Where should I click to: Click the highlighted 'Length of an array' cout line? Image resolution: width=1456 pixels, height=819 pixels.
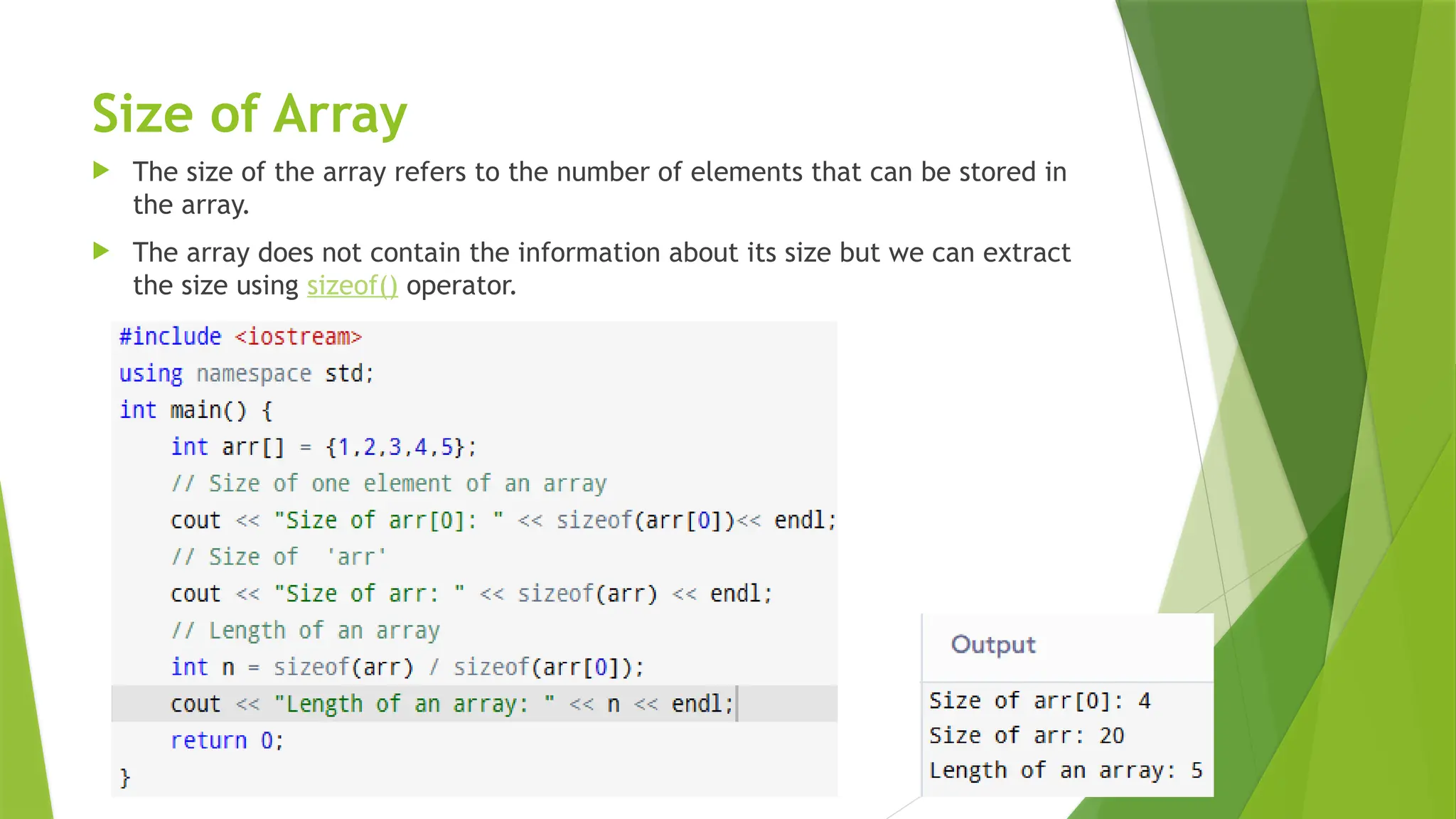click(451, 704)
